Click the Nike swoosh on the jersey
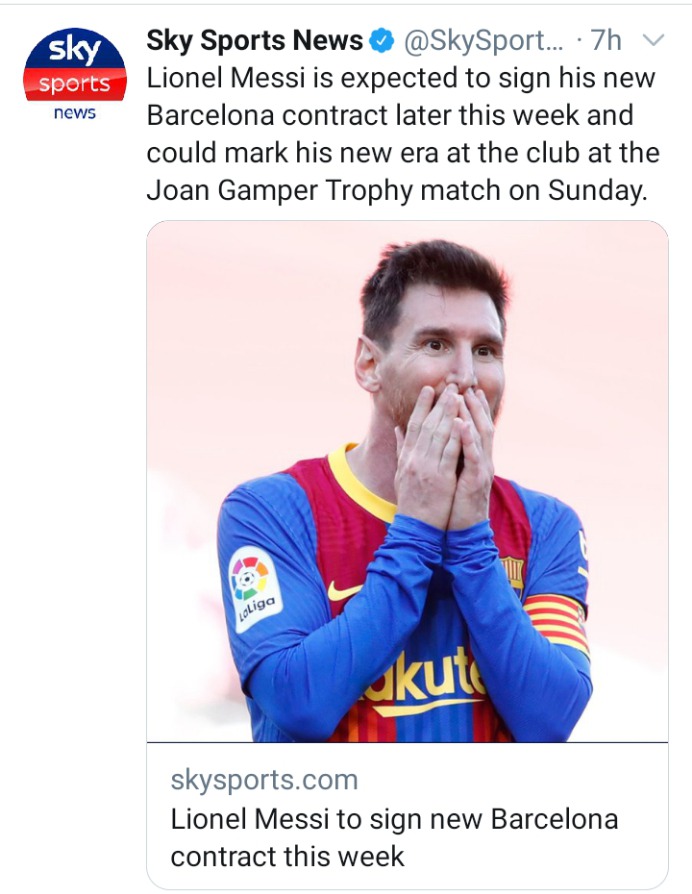 point(344,591)
